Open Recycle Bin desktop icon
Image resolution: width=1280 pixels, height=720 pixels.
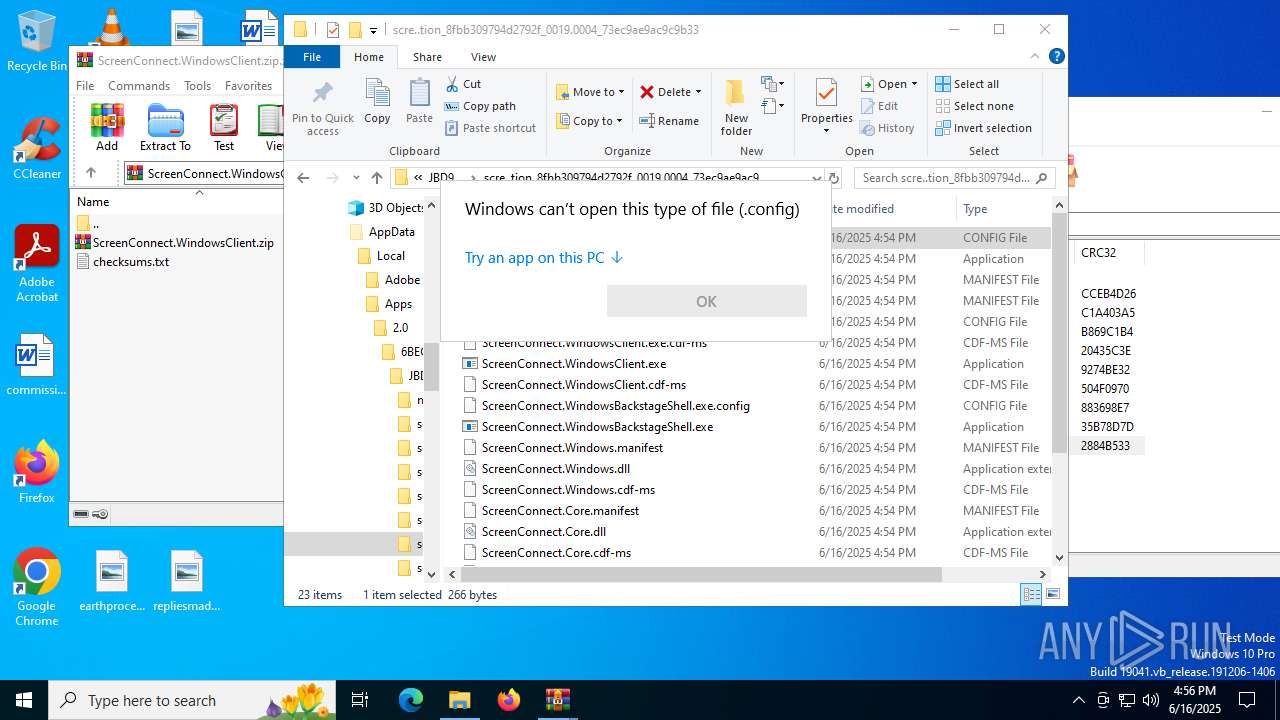coord(37,42)
